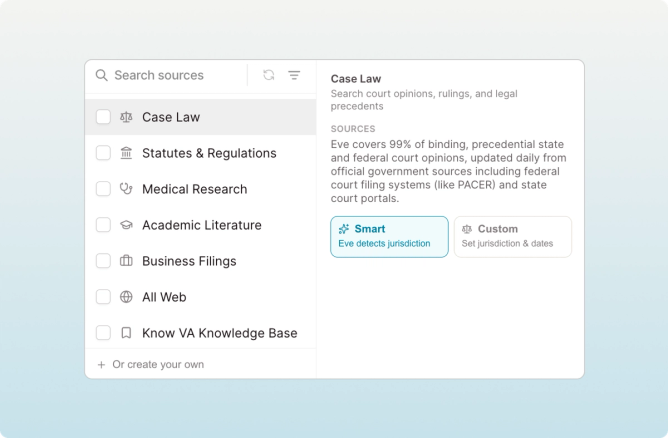This screenshot has height=438, width=668.
Task: Click the Set jurisdiction & dates subtitle
Action: pos(507,244)
